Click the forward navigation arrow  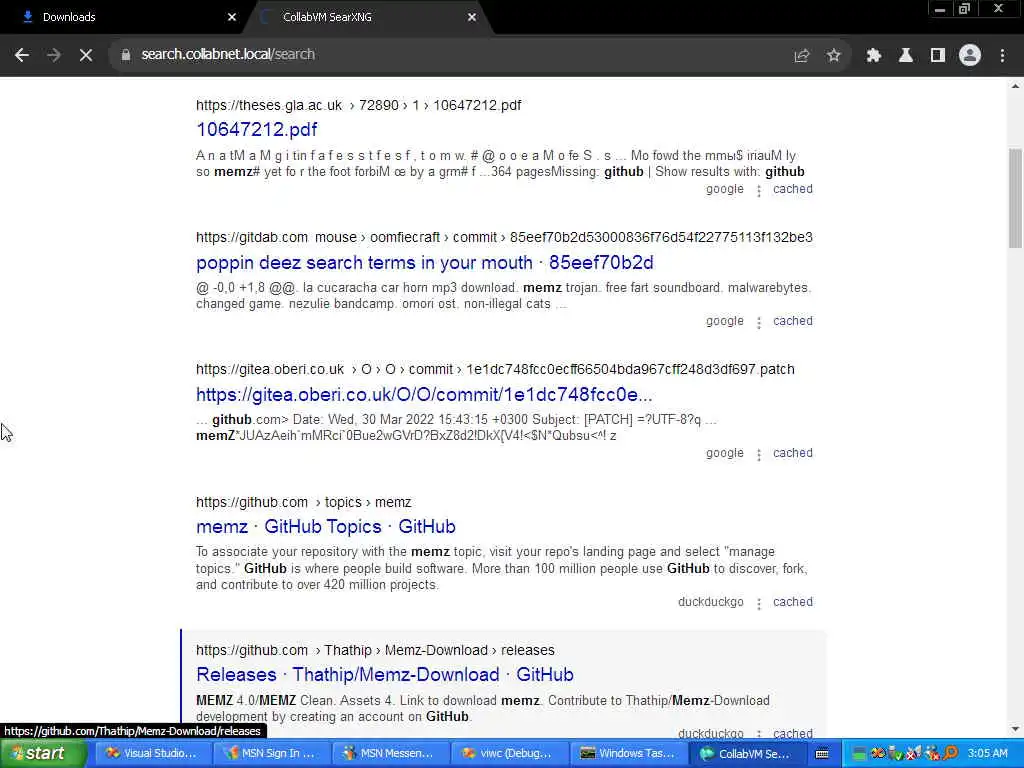click(x=54, y=55)
